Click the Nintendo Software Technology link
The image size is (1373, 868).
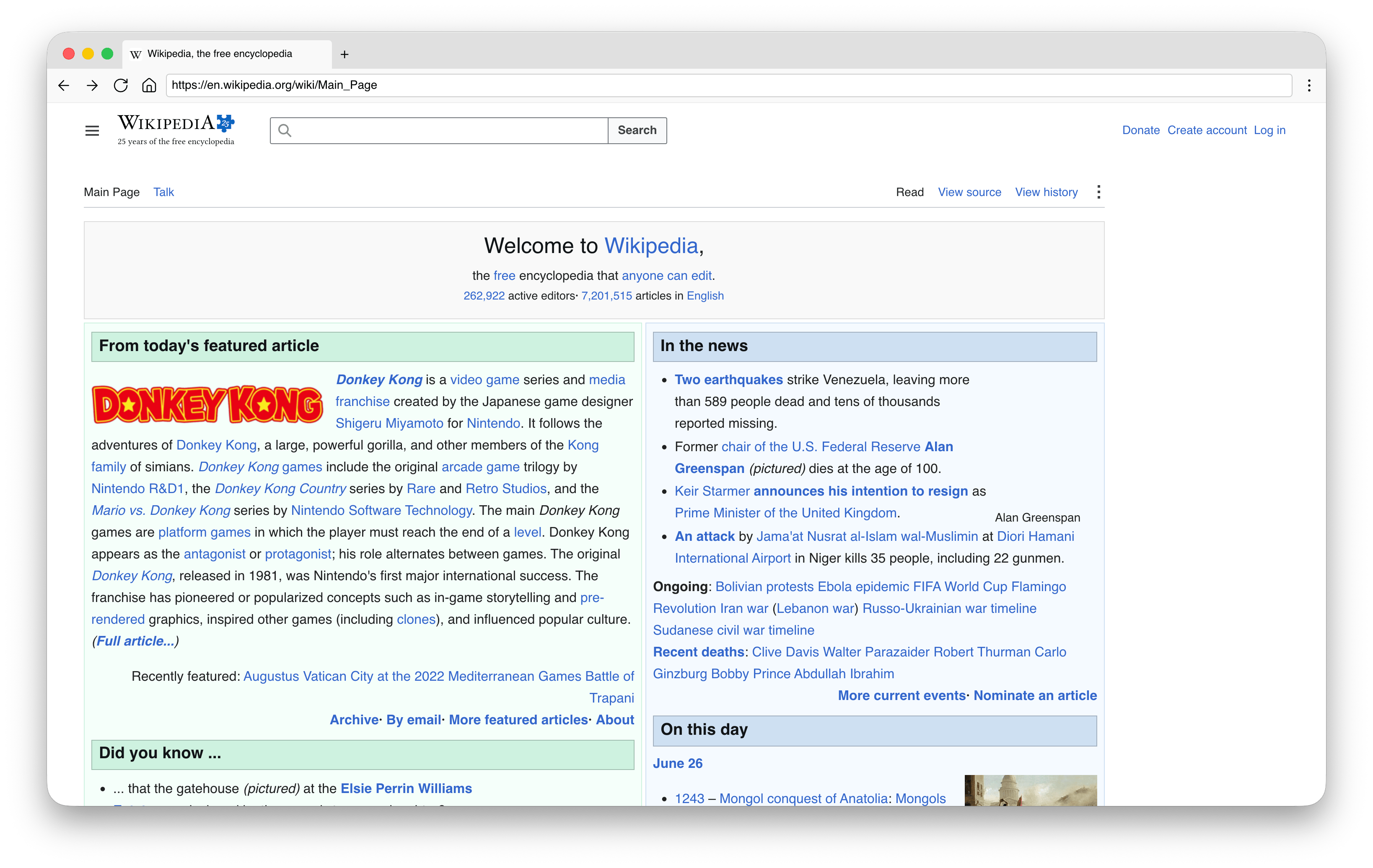(x=381, y=511)
